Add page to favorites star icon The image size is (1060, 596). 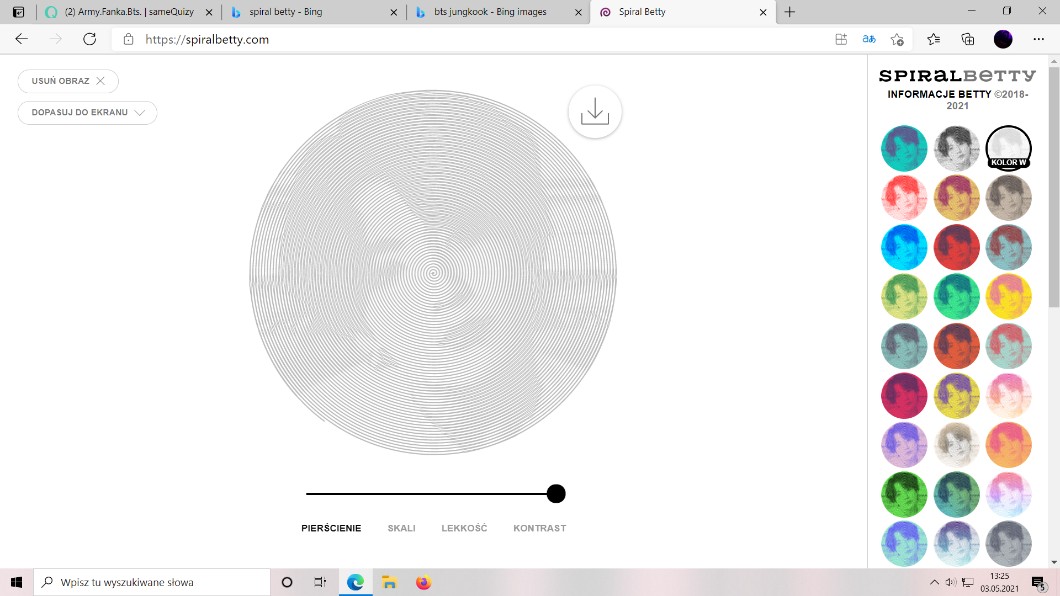[x=897, y=39]
